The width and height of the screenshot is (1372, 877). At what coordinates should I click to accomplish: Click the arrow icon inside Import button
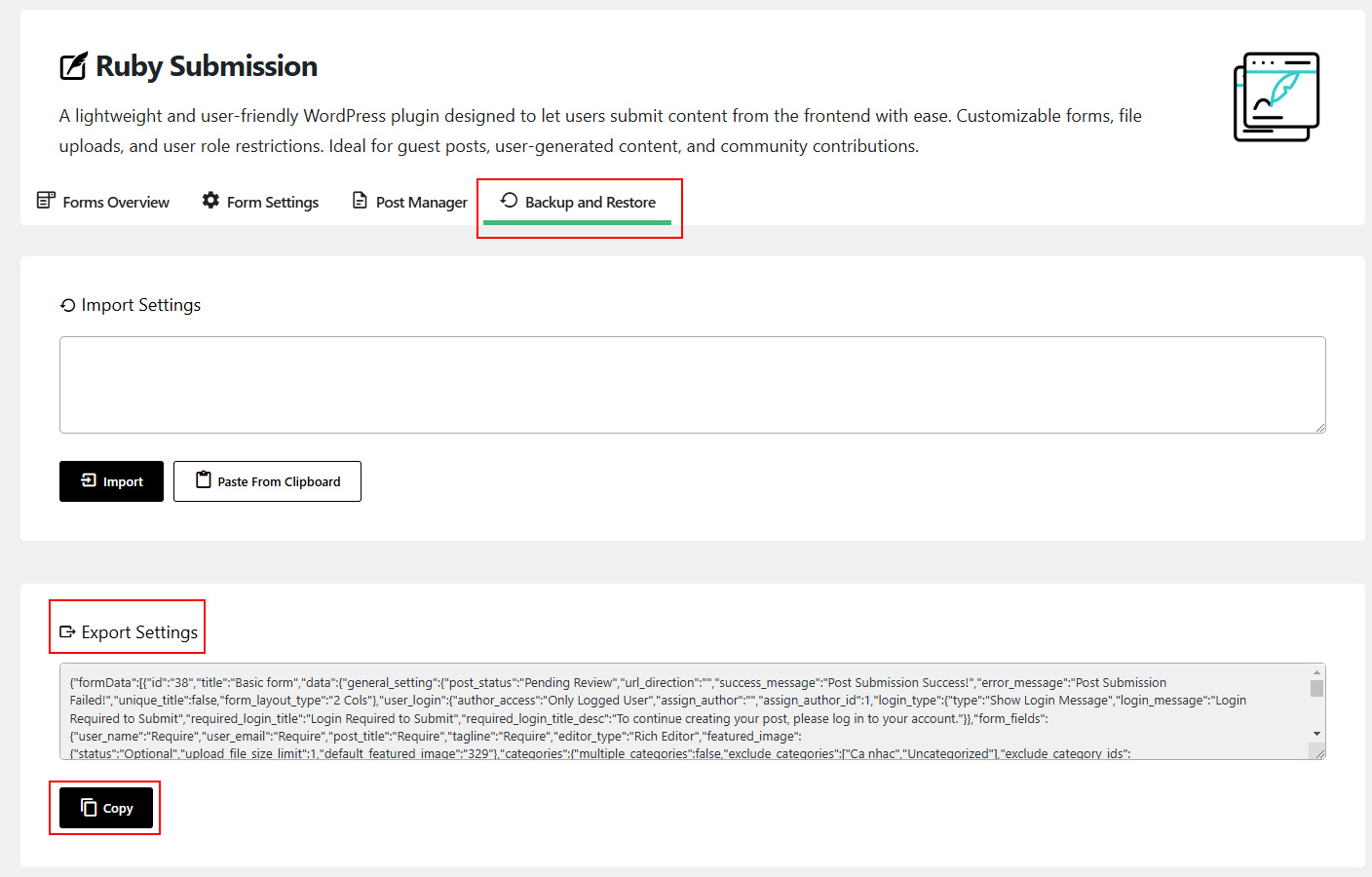pos(89,480)
